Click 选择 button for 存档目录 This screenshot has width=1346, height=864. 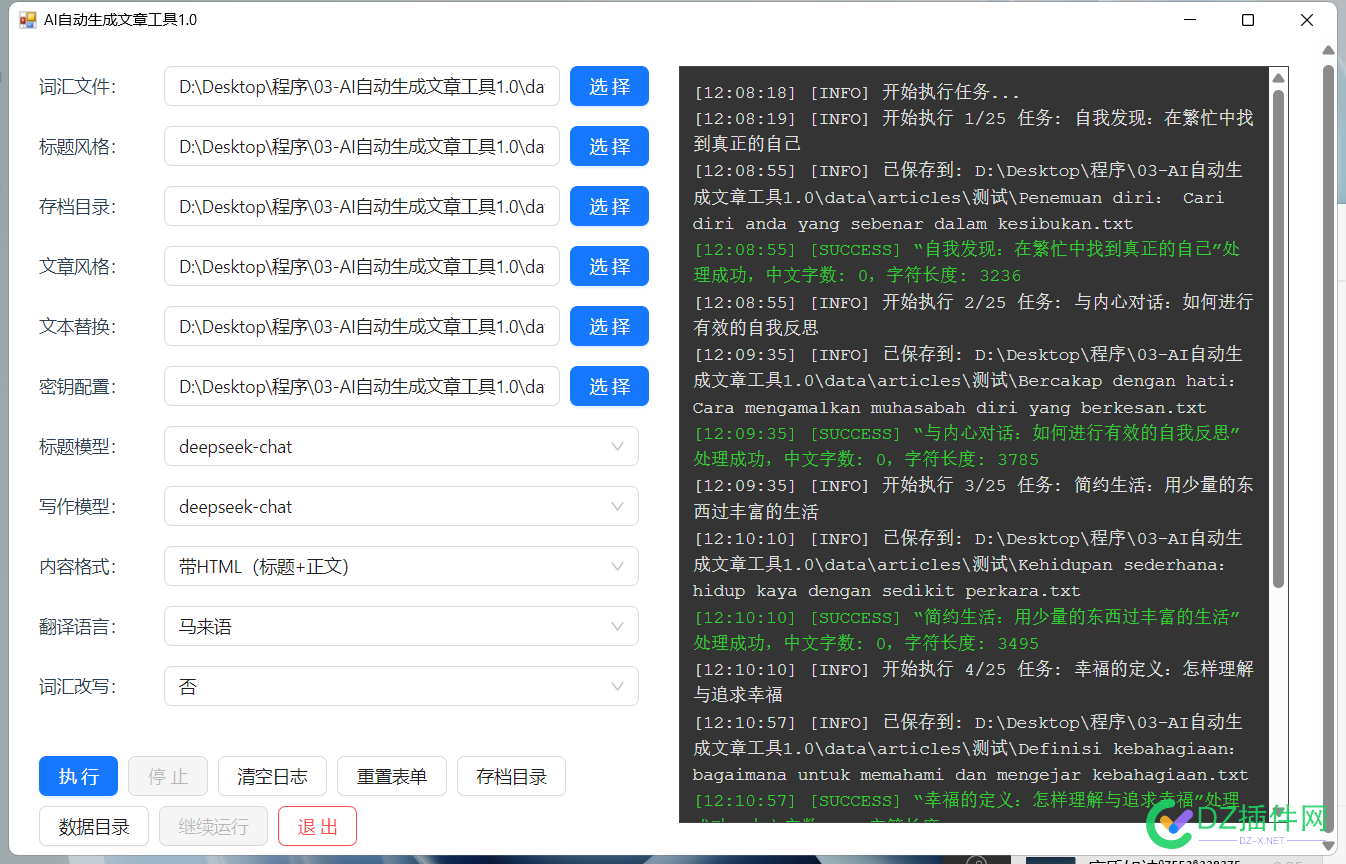coord(609,206)
